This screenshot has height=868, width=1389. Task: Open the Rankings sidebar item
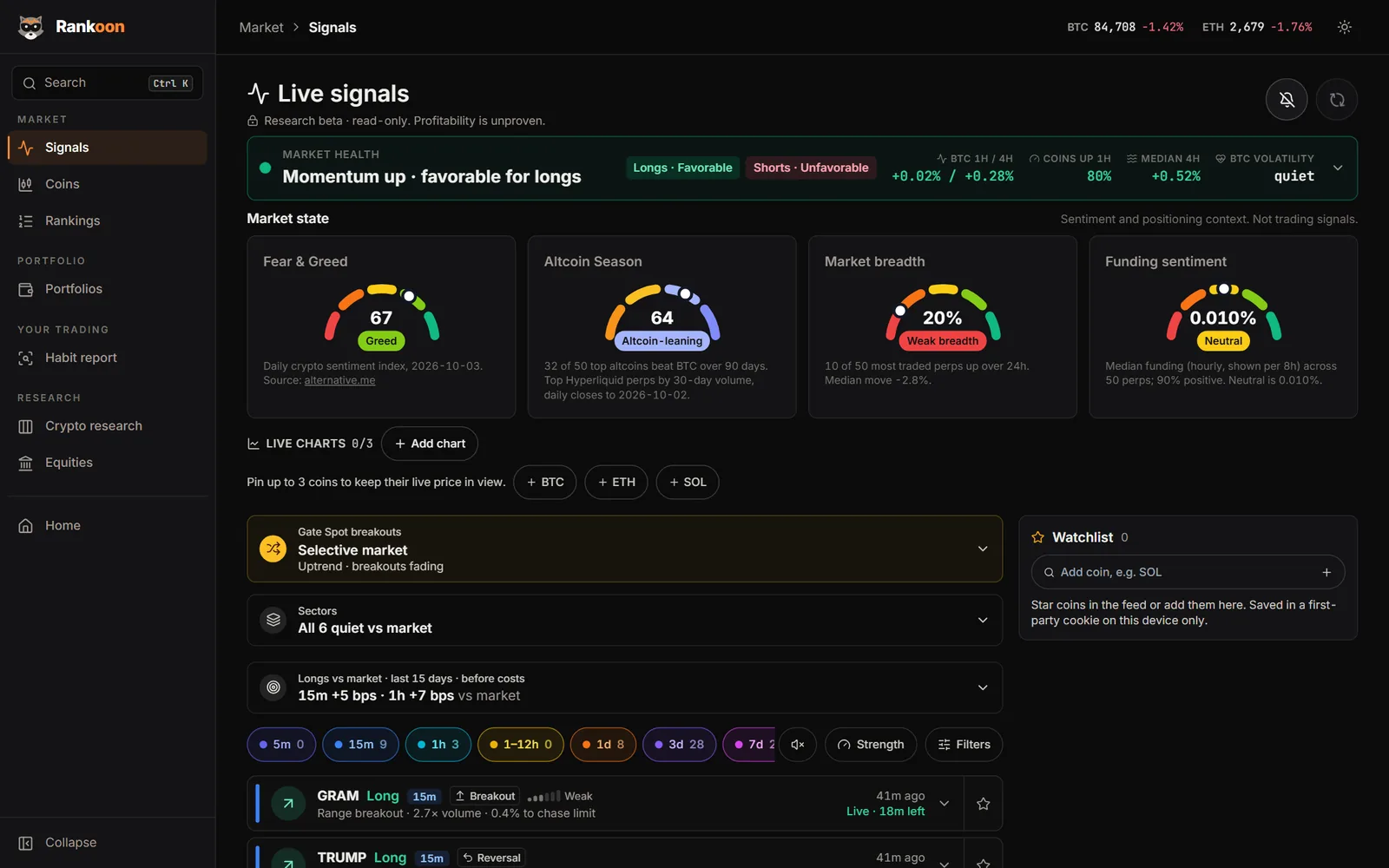(108, 220)
